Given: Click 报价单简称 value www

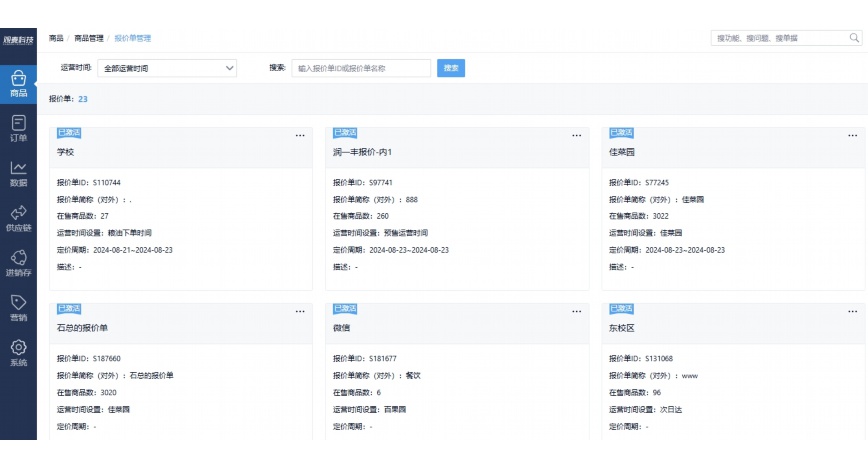Looking at the screenshot, I should (690, 376).
